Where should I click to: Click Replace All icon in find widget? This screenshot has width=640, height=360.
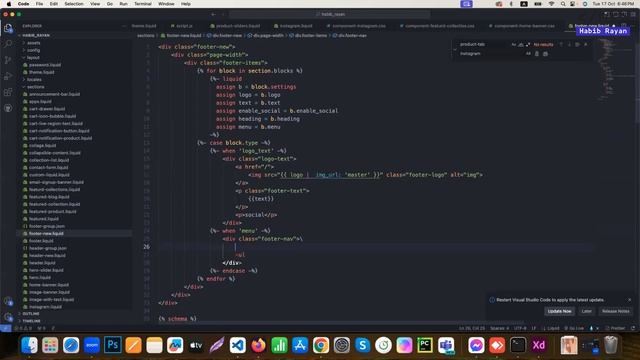(x=545, y=53)
